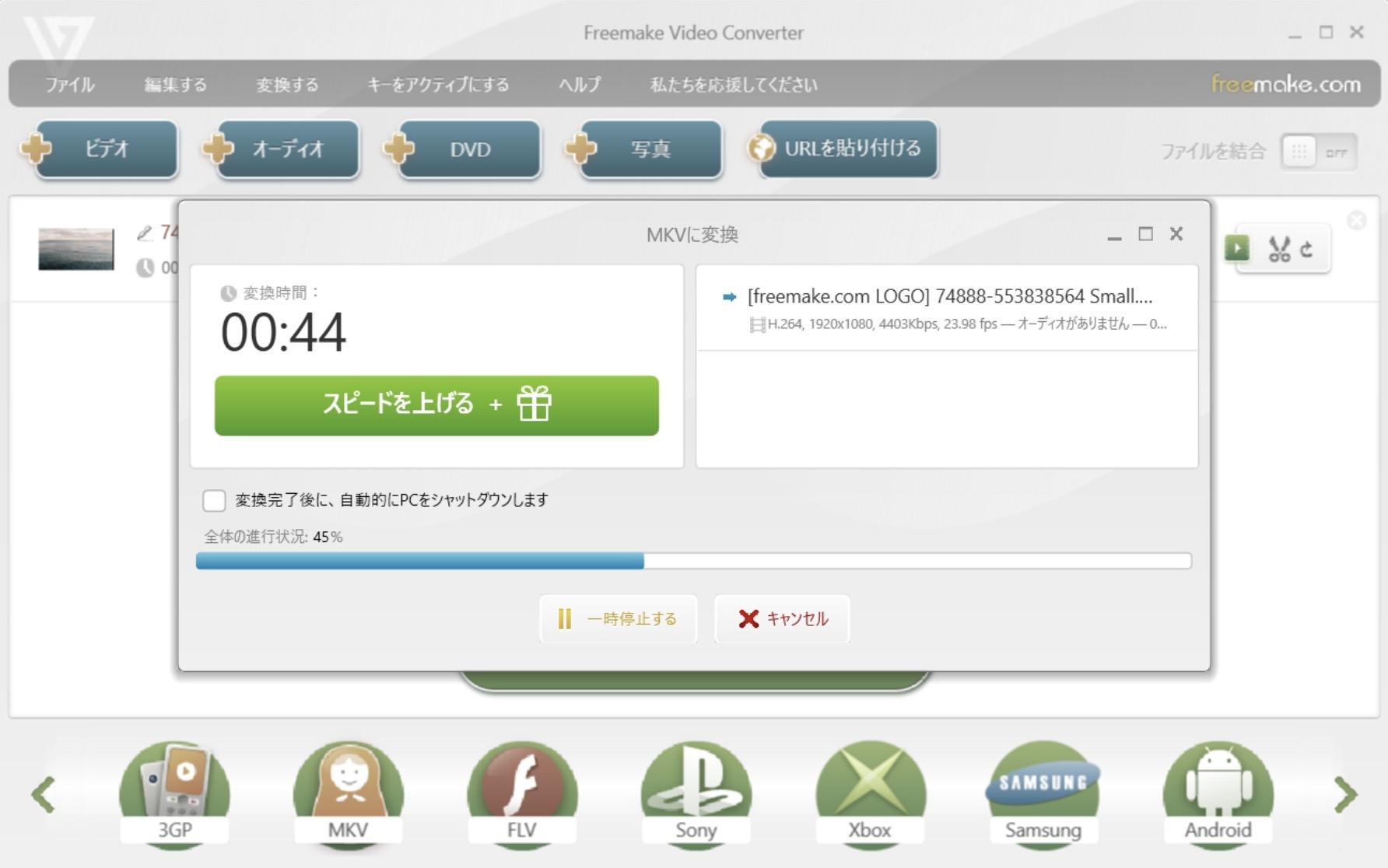Click the overall conversion progress bar
The width and height of the screenshot is (1388, 868).
[x=693, y=561]
